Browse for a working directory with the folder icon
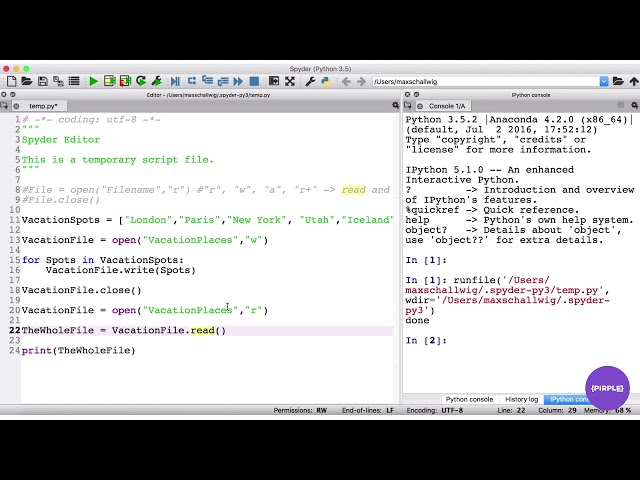640x480 pixels. pyautogui.click(x=618, y=81)
